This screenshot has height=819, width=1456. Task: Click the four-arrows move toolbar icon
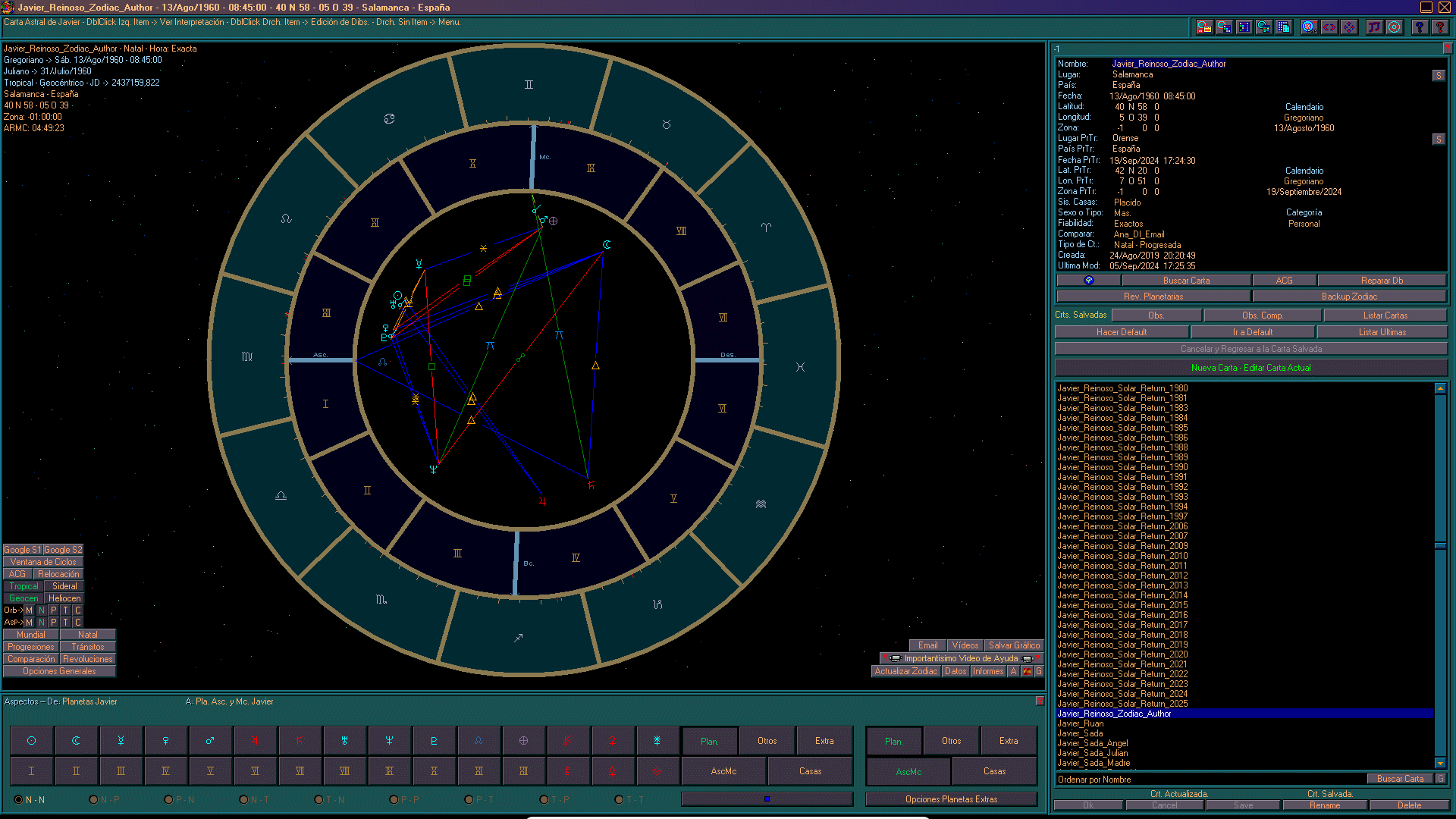click(x=1349, y=27)
